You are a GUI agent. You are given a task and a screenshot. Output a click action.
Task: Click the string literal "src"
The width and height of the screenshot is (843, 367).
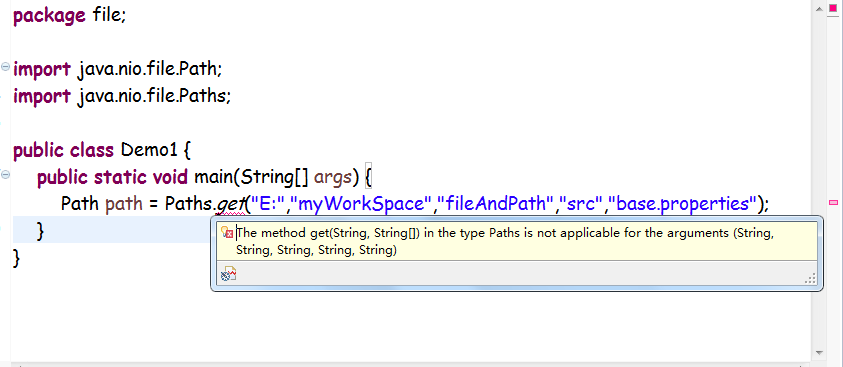pyautogui.click(x=581, y=204)
